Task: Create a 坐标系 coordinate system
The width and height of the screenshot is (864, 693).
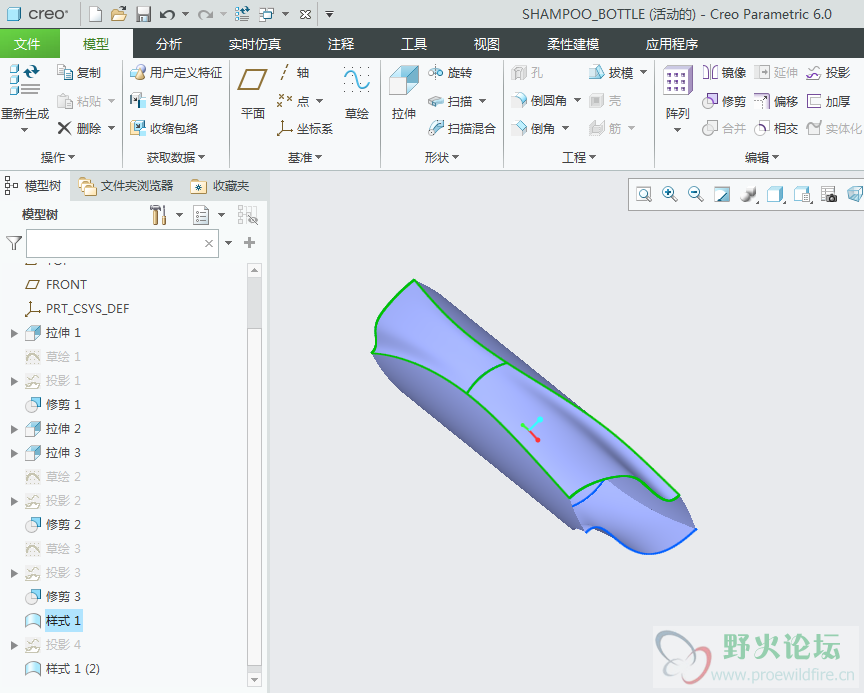Action: coord(305,128)
